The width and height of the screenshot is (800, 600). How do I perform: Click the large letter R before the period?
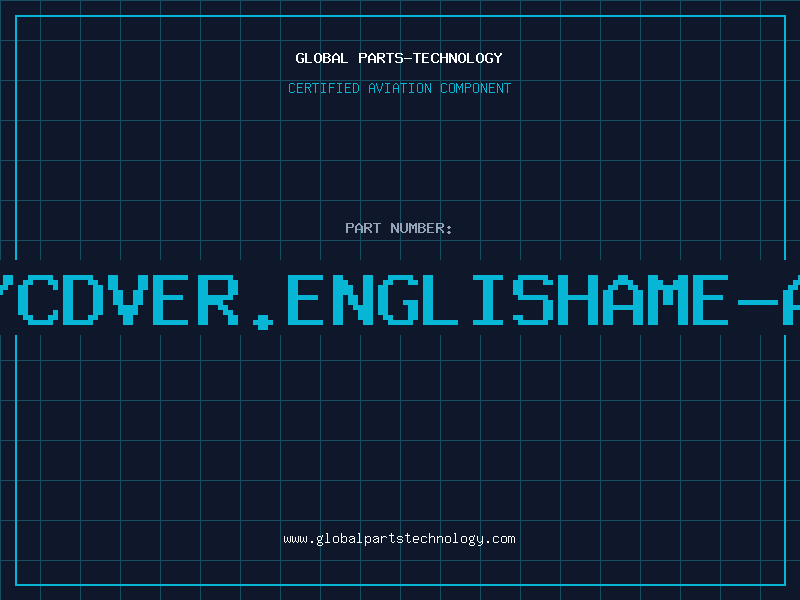coord(218,300)
